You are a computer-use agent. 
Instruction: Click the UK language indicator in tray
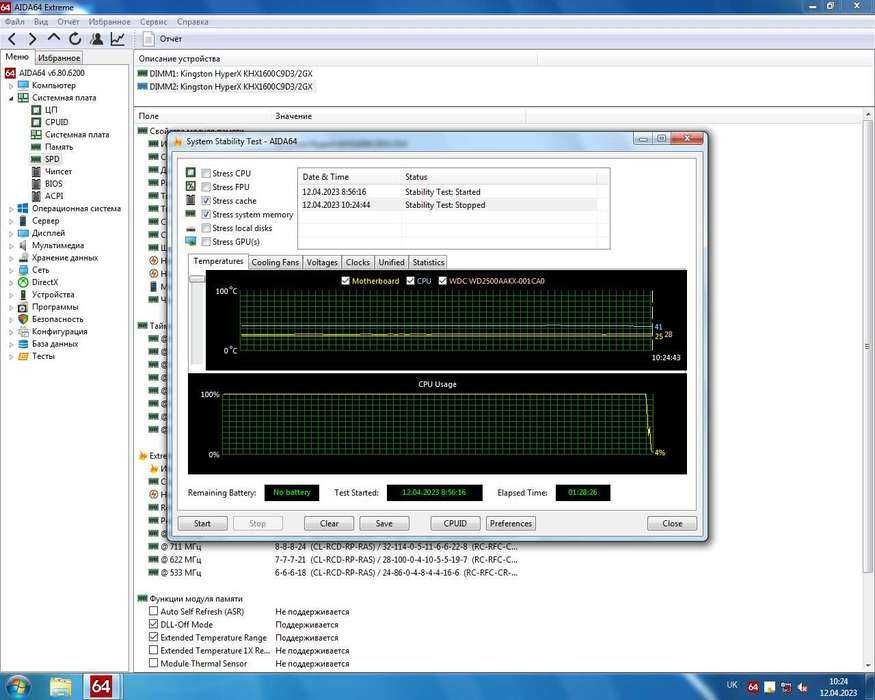(732, 684)
